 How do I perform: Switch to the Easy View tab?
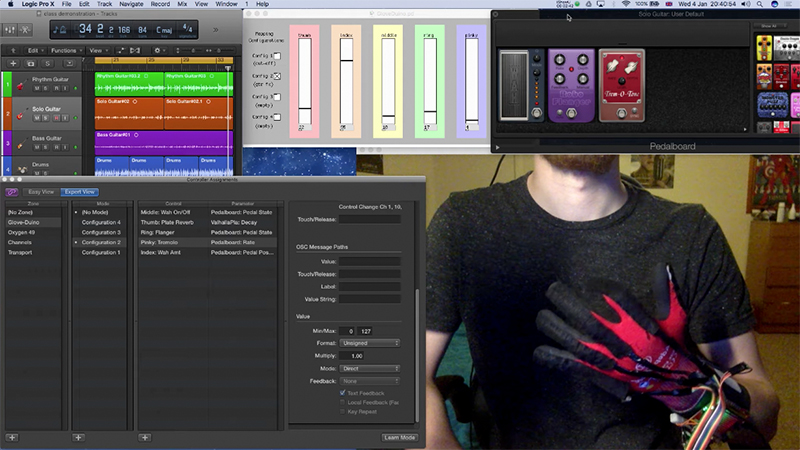[x=41, y=192]
